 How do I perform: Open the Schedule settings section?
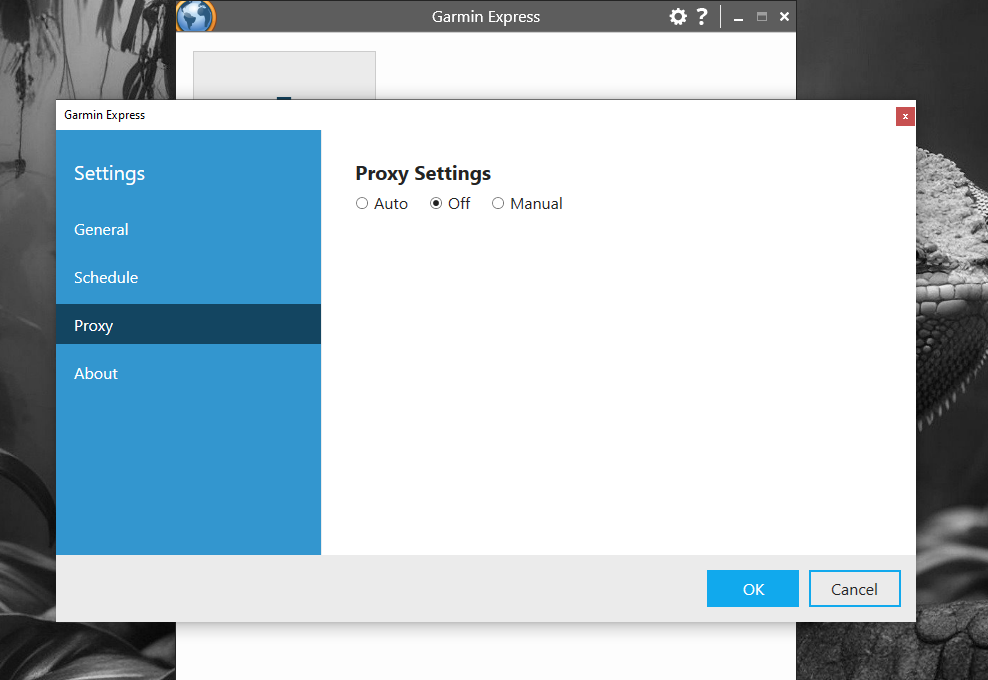point(106,278)
